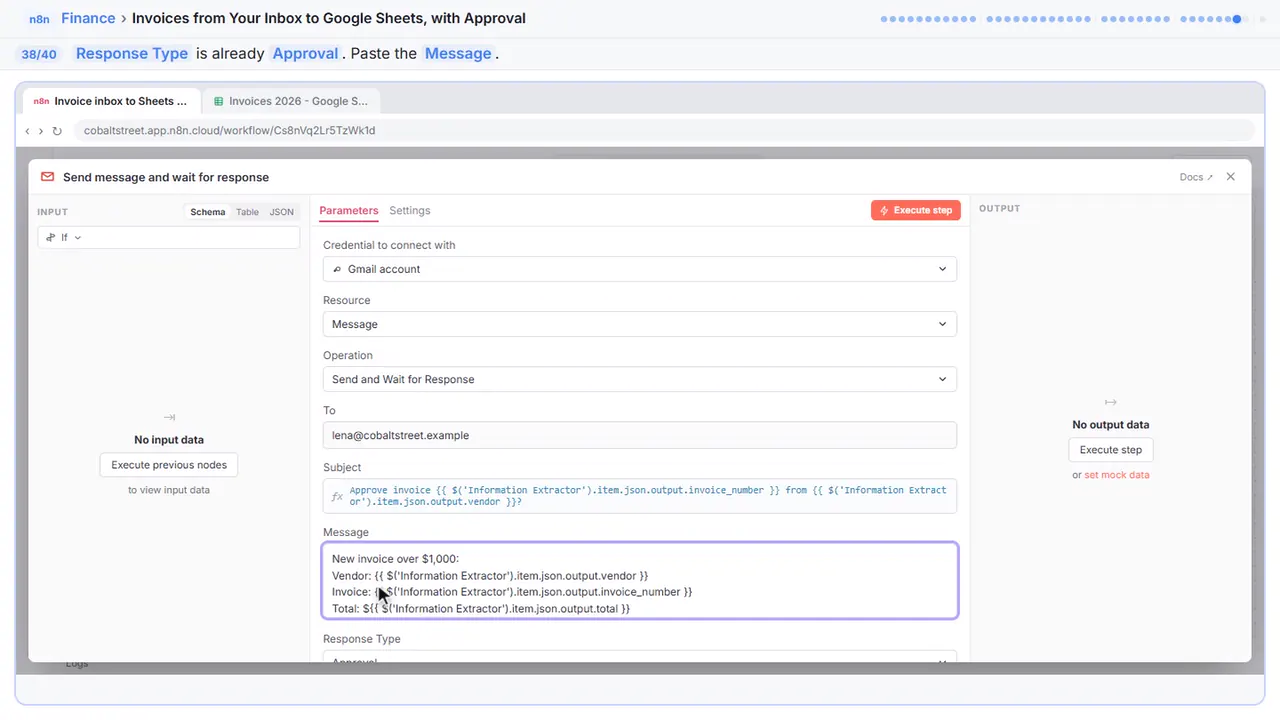Expand the 'If' input node dropdown
Viewport: 1280px width, 720px height.
point(168,237)
